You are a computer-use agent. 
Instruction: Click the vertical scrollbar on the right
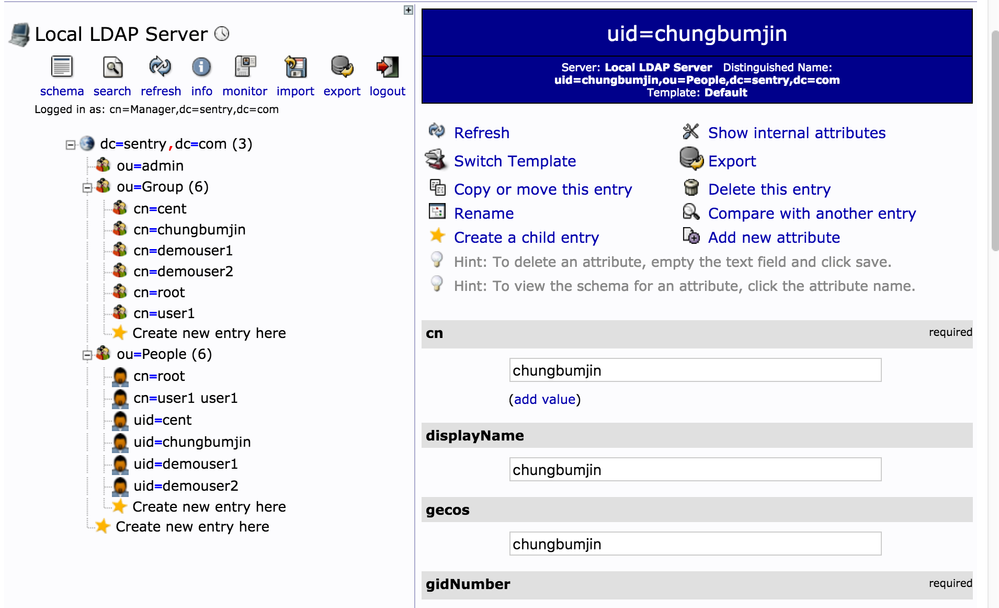(994, 140)
